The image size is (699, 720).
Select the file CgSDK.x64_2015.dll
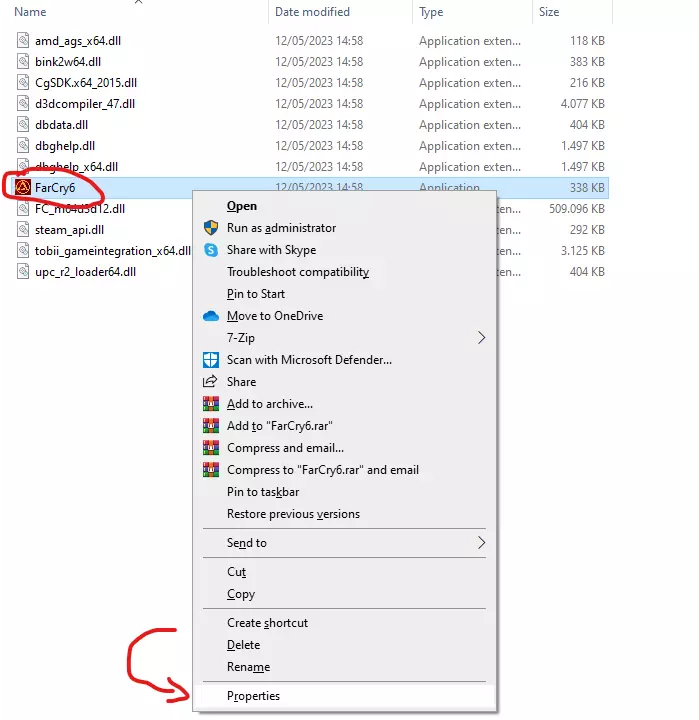coord(86,83)
